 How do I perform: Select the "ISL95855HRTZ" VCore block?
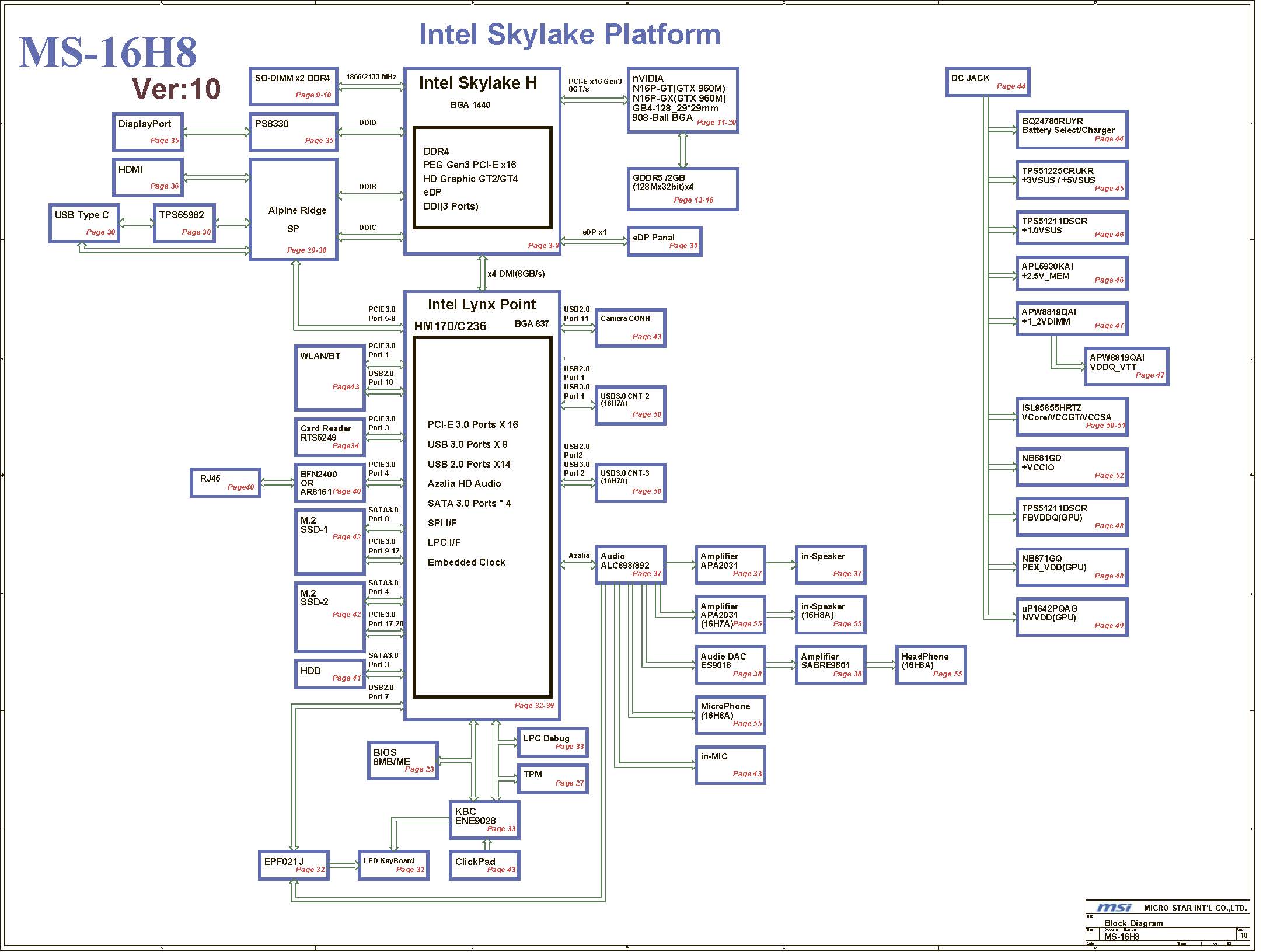pos(1072,417)
